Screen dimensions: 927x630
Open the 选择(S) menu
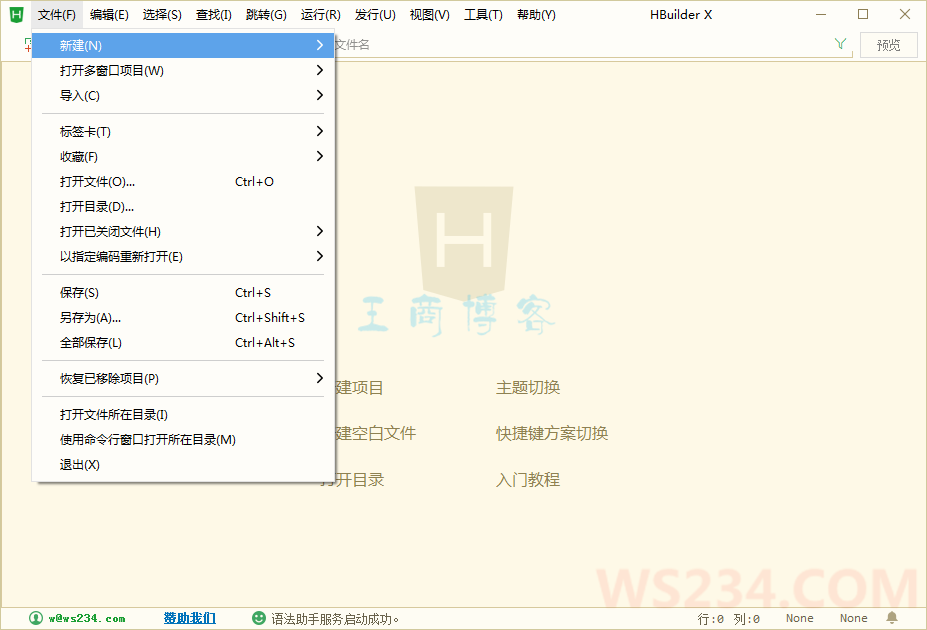(162, 15)
